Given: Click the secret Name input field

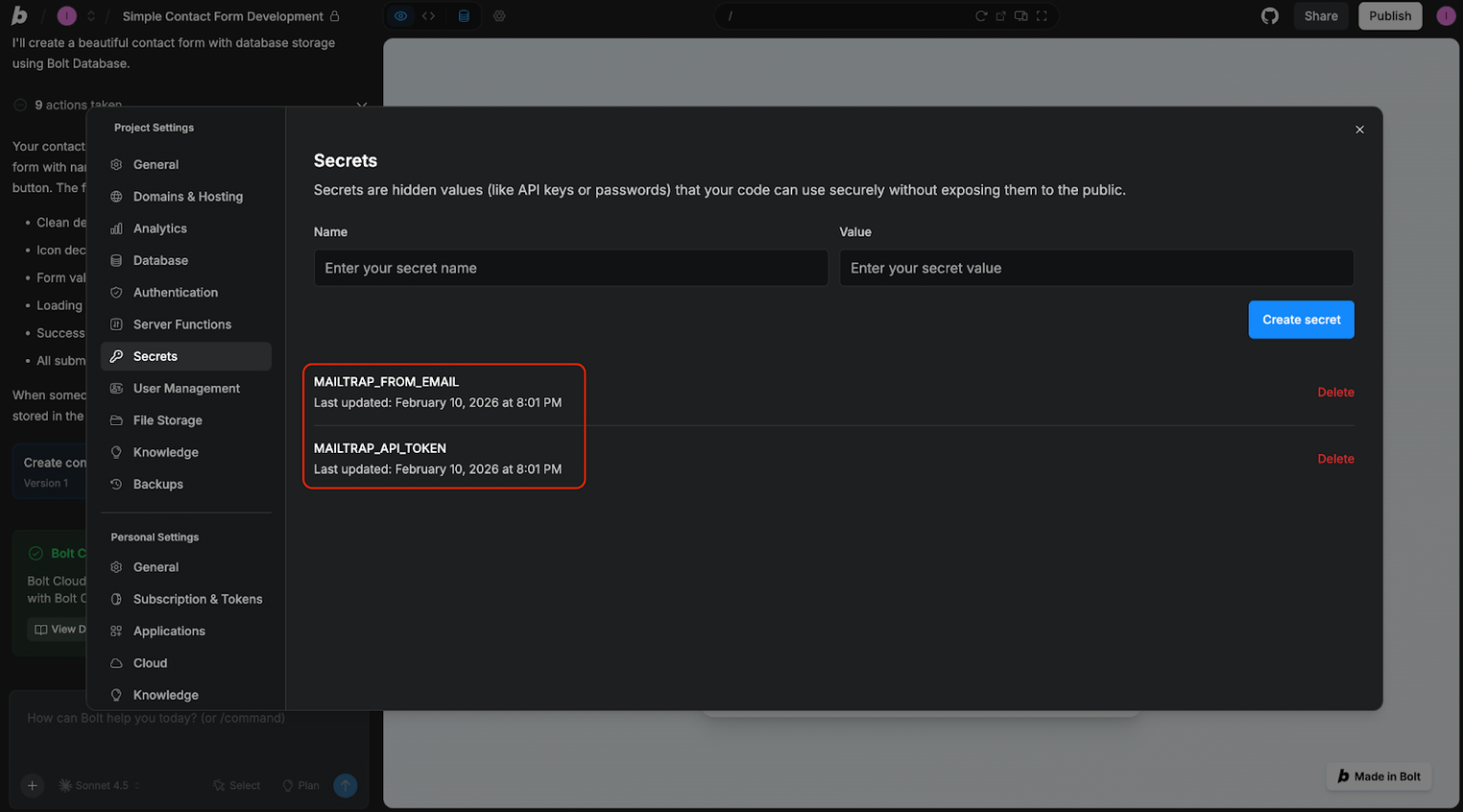Looking at the screenshot, I should tap(570, 268).
